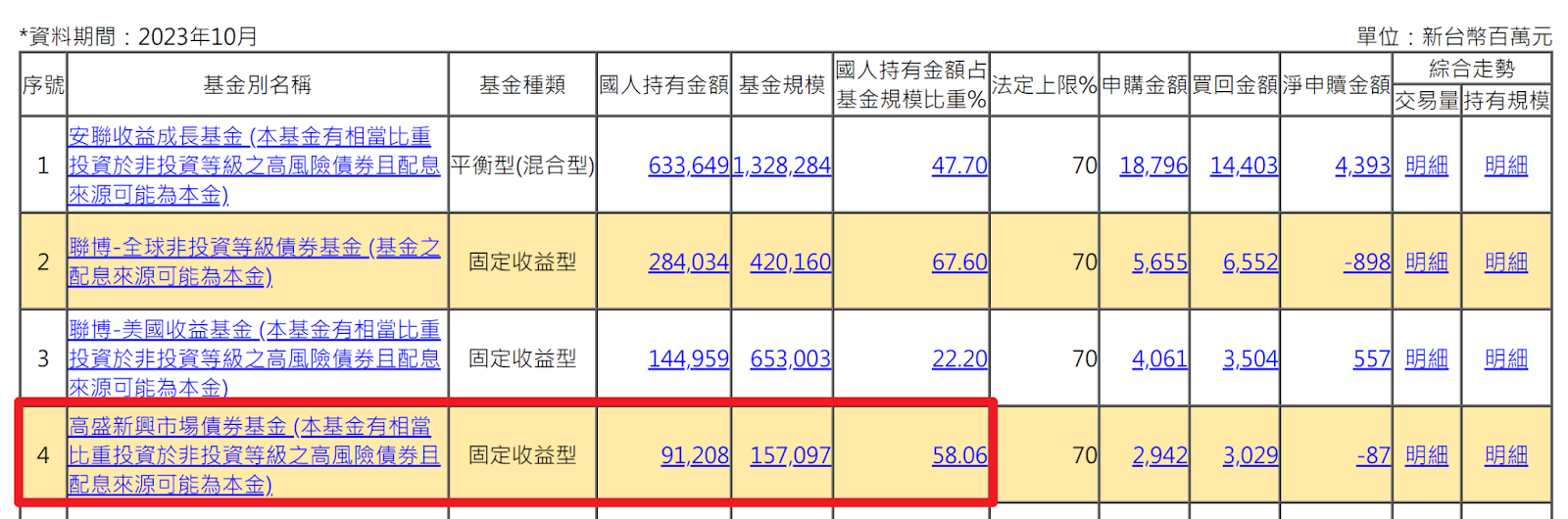
Task: Click the 557 net subscription link
Action: pos(1372,359)
